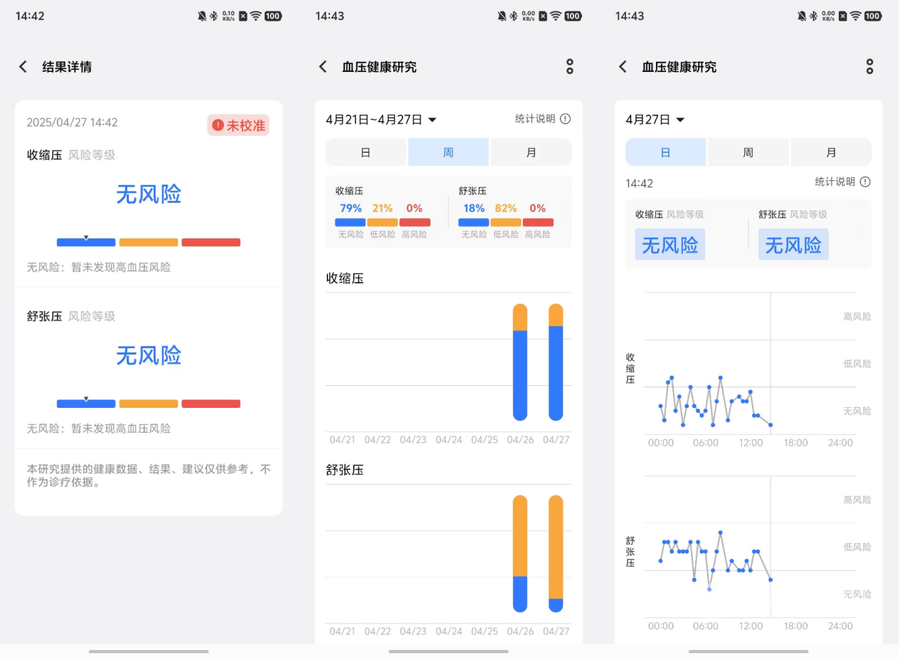Screen dimensions: 900x660
Task: Tap info icon beside 统计说明 in daily view
Action: pos(866,182)
